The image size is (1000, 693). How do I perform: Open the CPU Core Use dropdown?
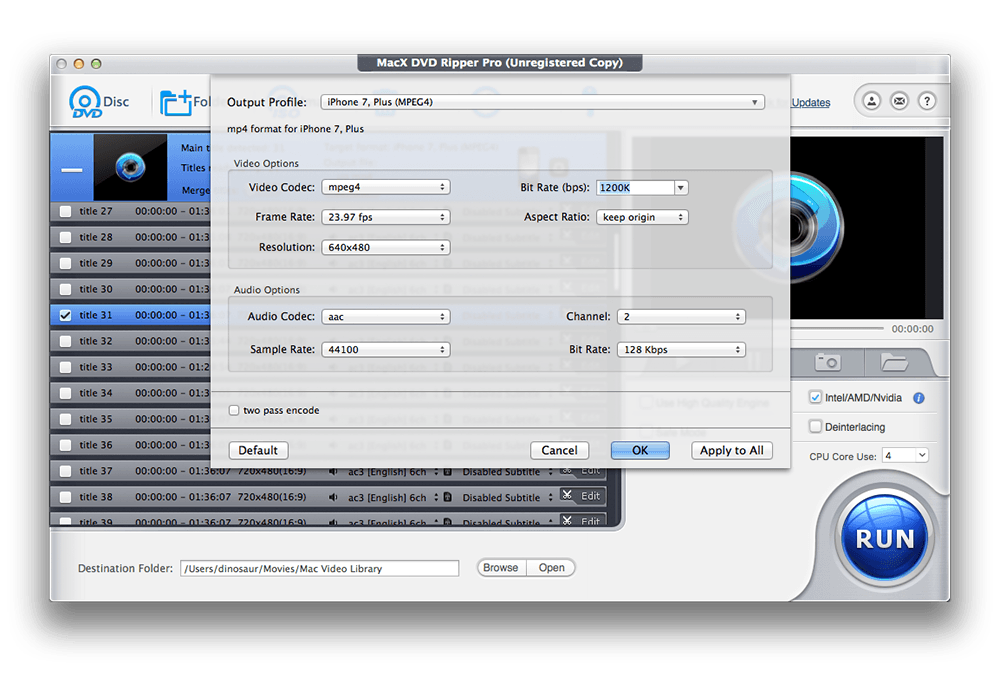tap(904, 456)
